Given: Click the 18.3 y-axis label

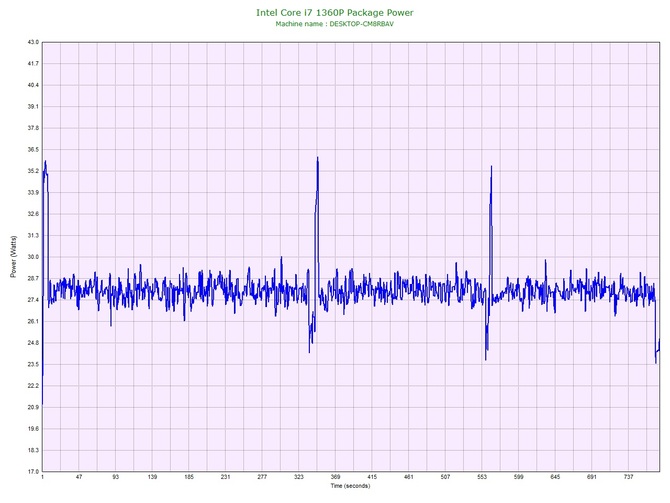Looking at the screenshot, I should [33, 450].
